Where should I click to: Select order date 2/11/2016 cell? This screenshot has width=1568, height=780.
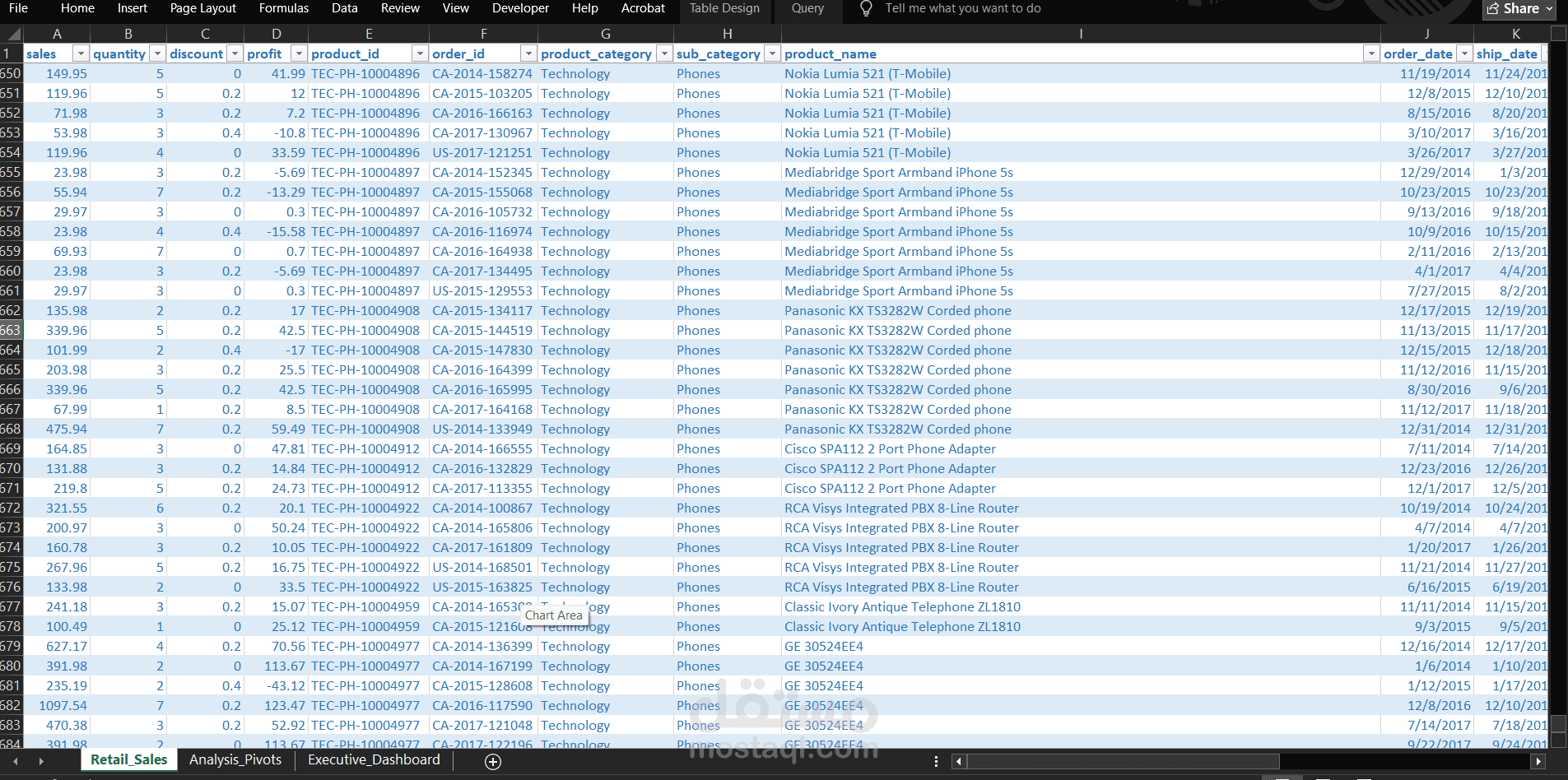point(1427,251)
